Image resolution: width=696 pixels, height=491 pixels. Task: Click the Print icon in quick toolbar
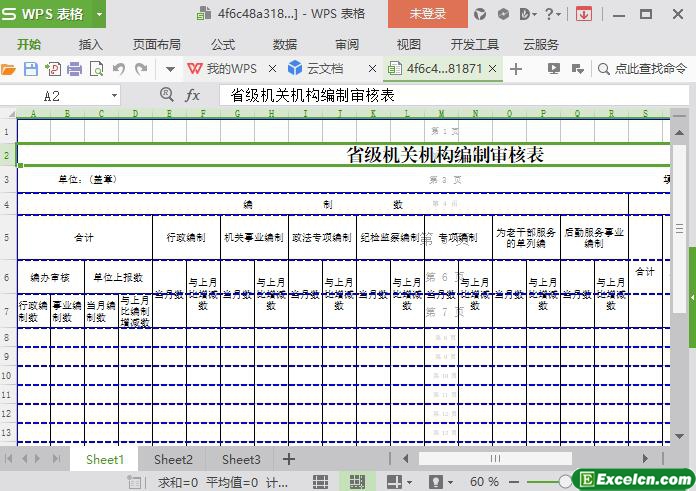pyautogui.click(x=74, y=69)
